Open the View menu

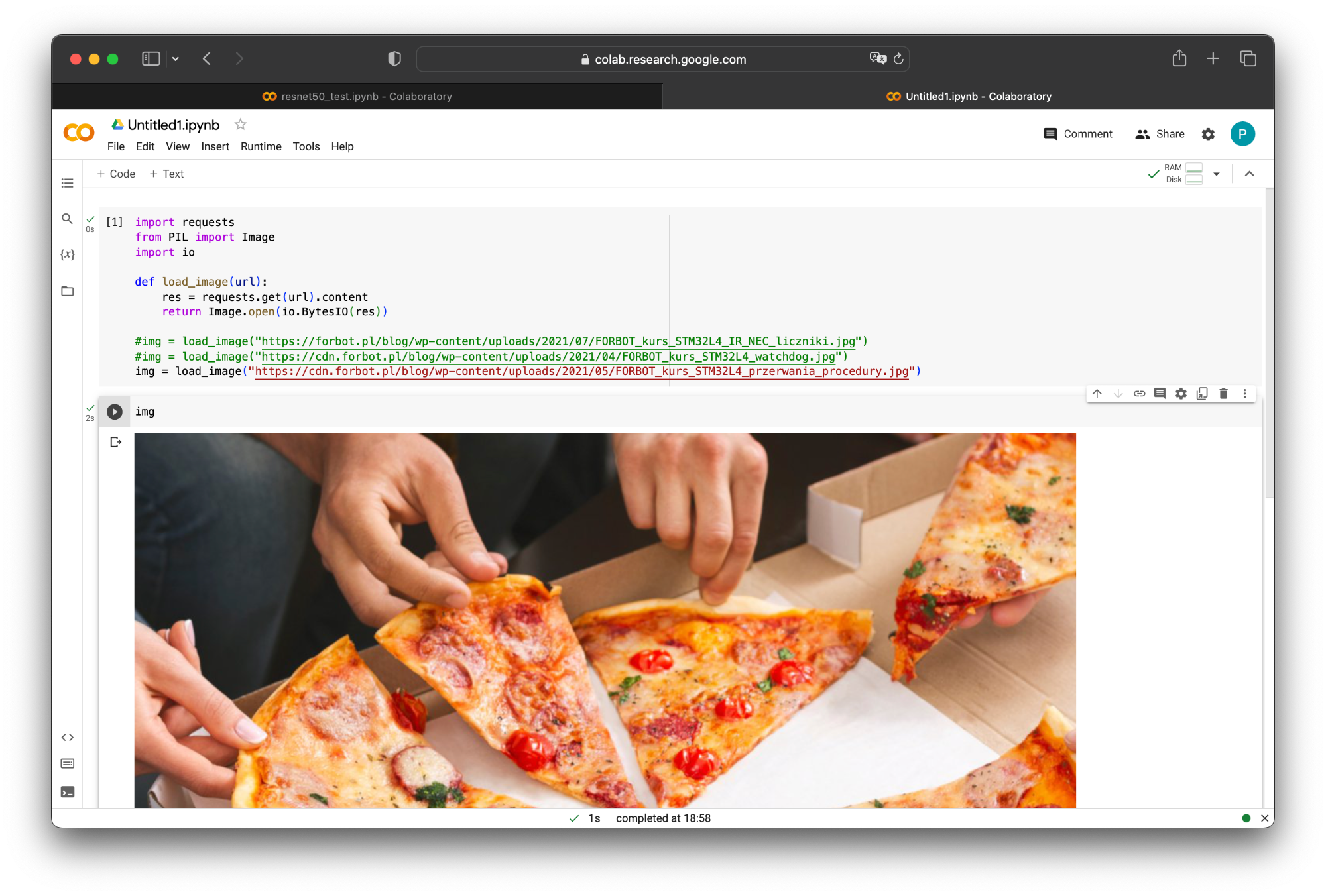click(x=178, y=146)
